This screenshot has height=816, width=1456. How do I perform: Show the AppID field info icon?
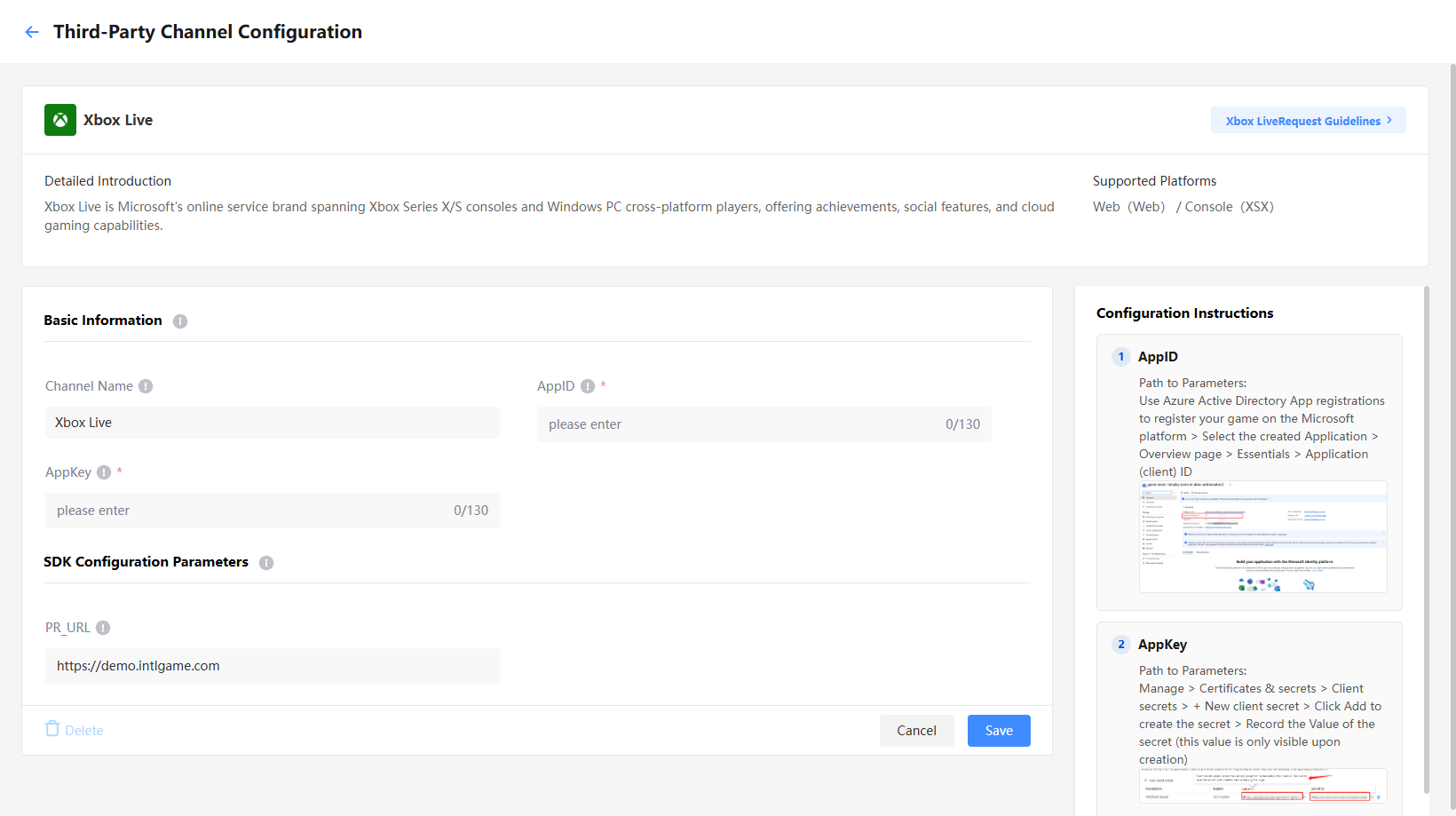(x=588, y=386)
